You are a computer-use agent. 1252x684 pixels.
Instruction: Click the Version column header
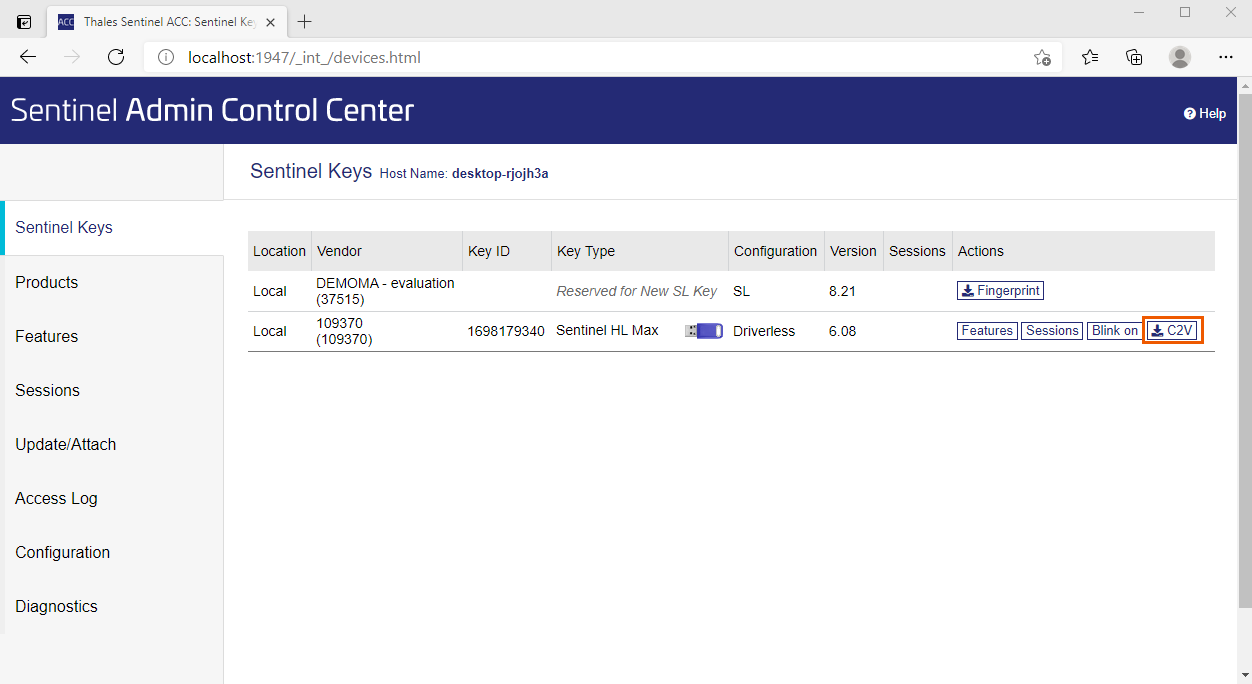(853, 251)
